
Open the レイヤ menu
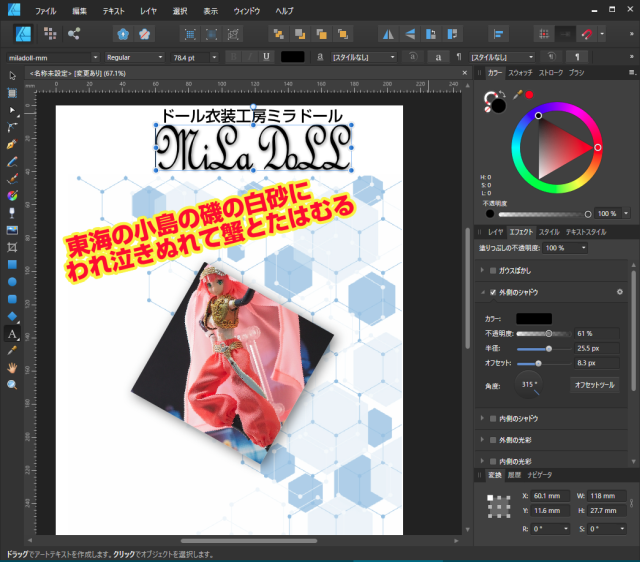click(148, 11)
